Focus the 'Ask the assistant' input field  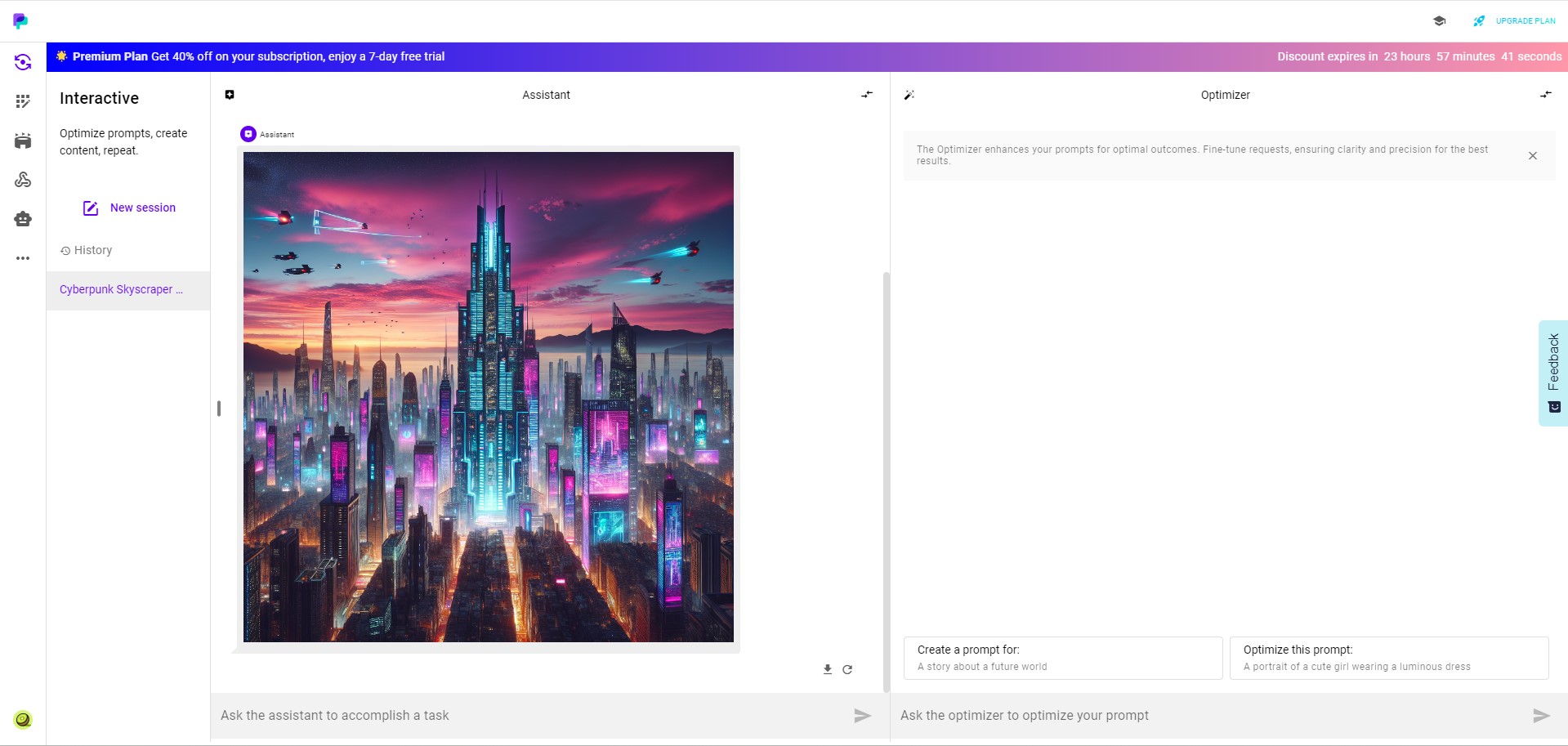[531, 716]
